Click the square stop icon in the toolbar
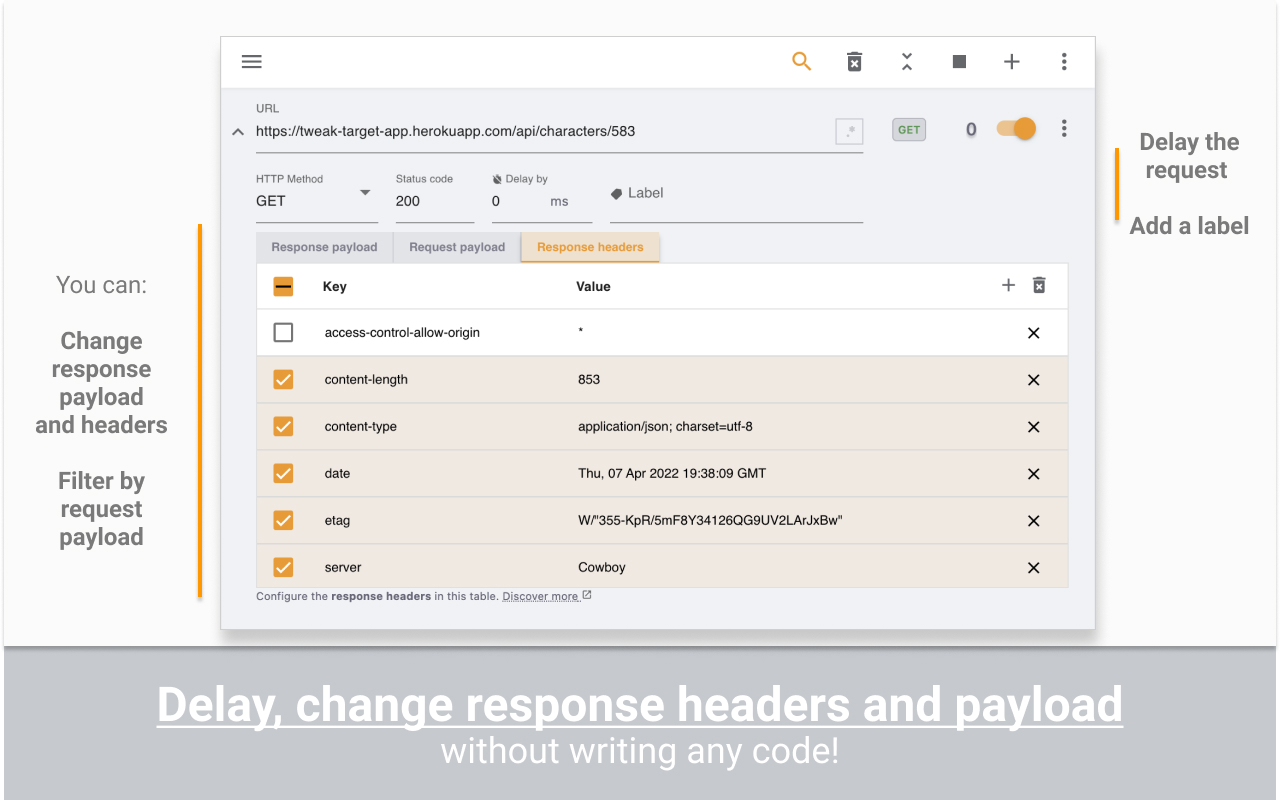1280x800 pixels. click(959, 61)
